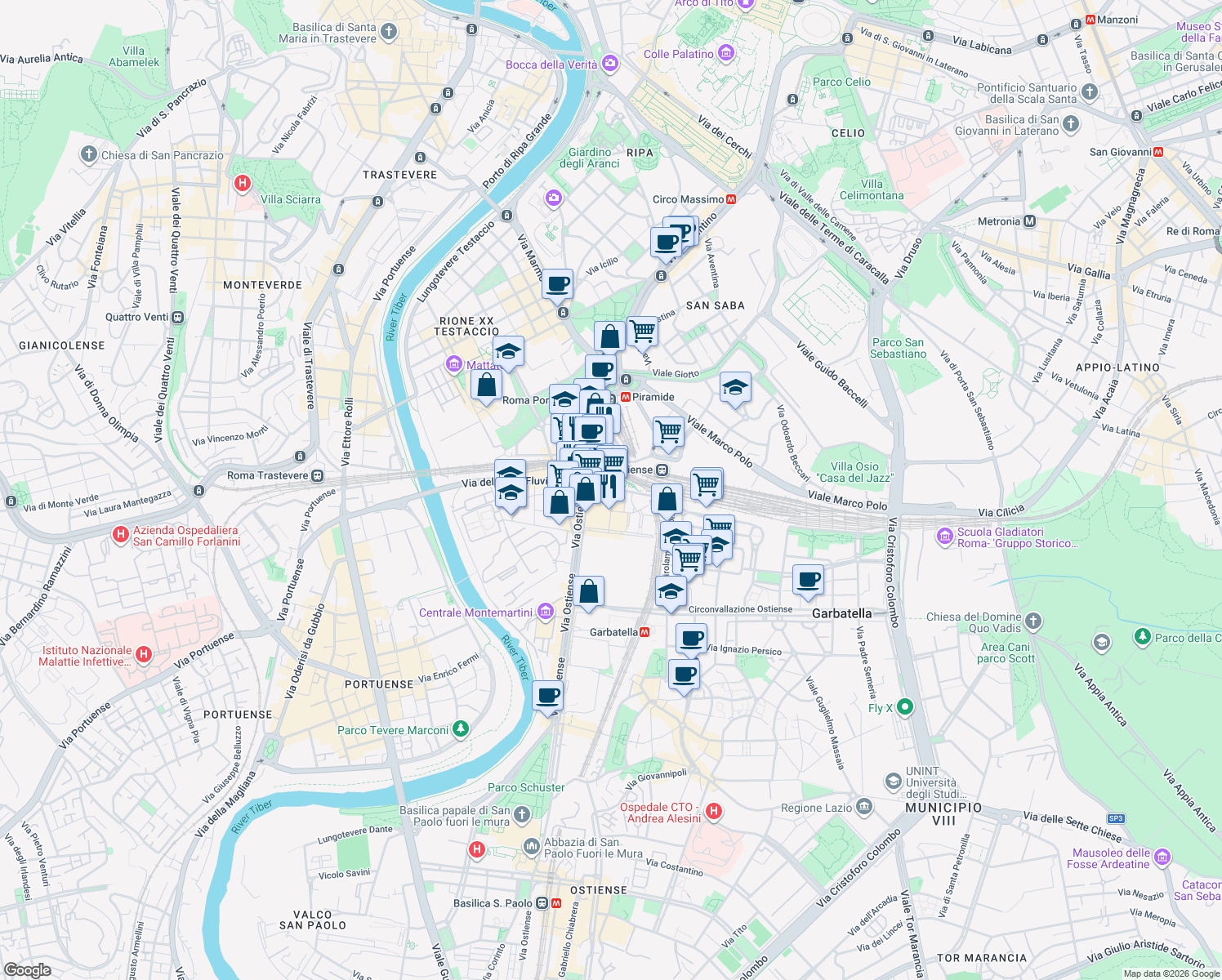
Task: Open the Mausoleo delle Fosse Ardeatine marker
Action: point(1162,858)
